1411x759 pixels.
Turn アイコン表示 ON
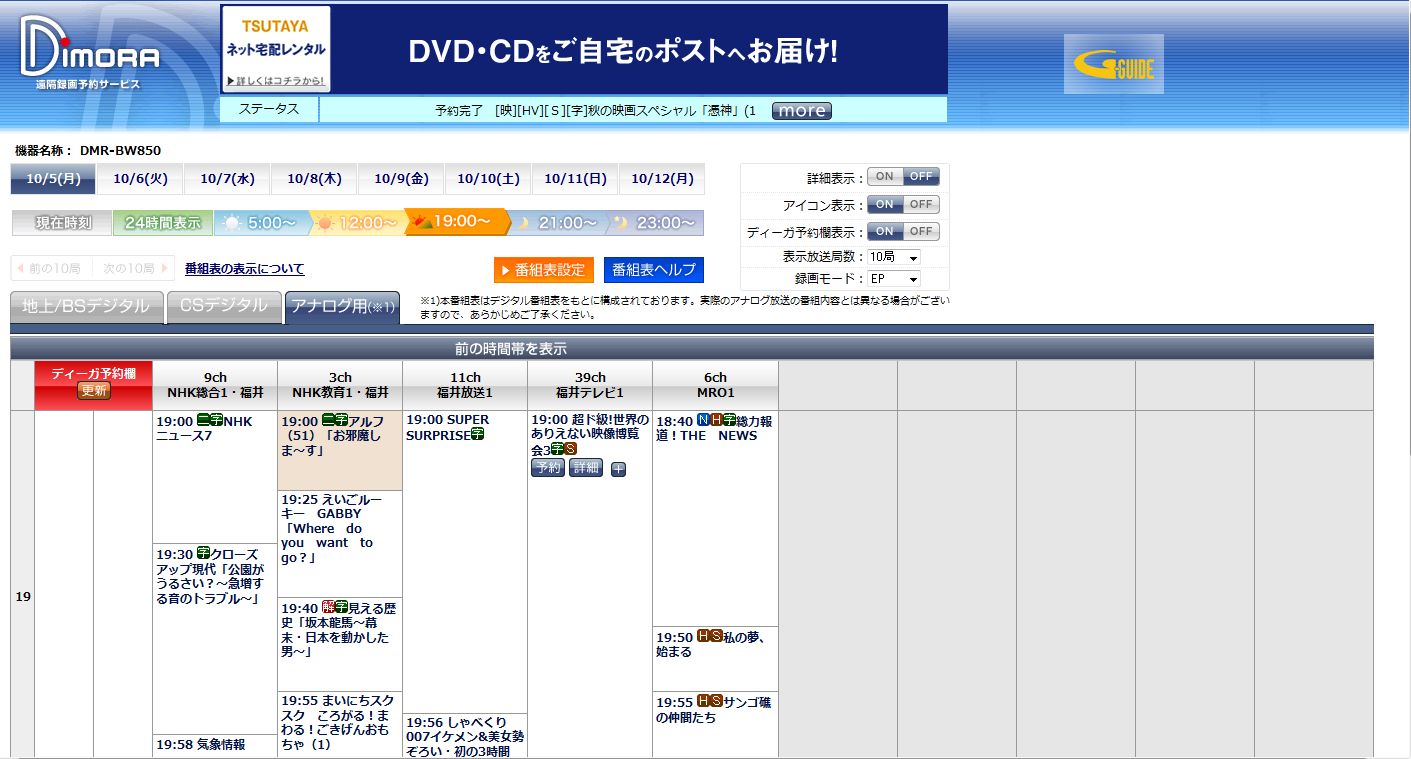(885, 204)
